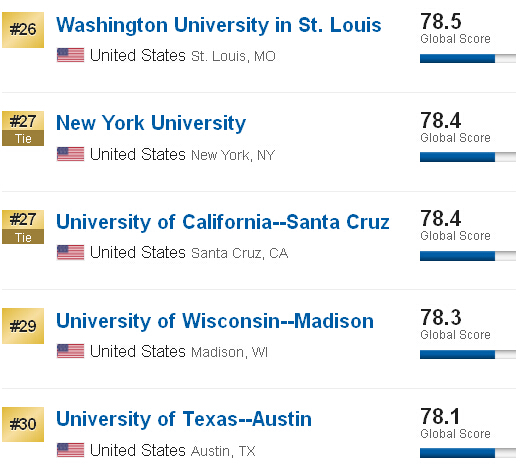The image size is (522, 469).
Task: Open the University of Texas--Austin link
Action: point(184,419)
